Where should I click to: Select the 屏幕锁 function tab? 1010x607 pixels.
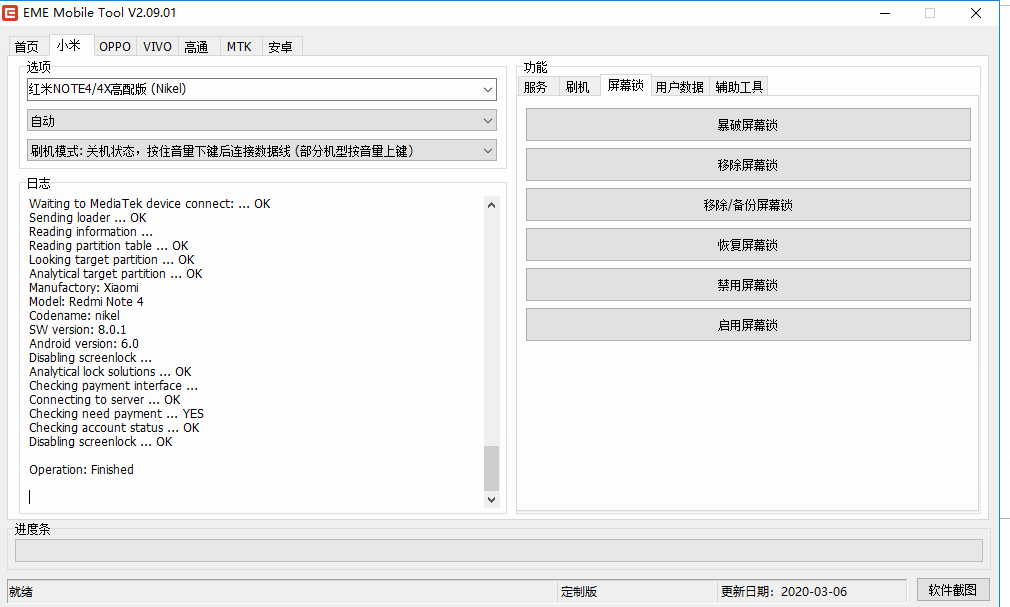pyautogui.click(x=625, y=85)
